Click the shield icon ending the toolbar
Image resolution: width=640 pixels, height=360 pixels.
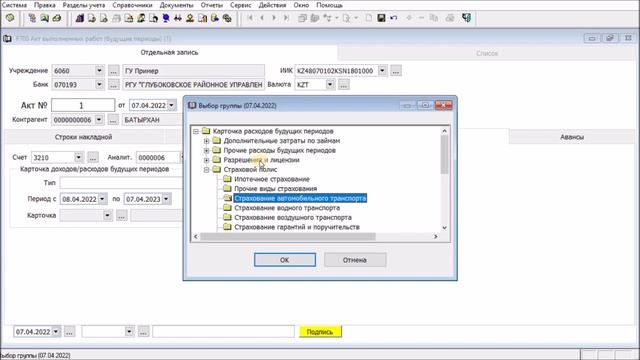tap(467, 18)
